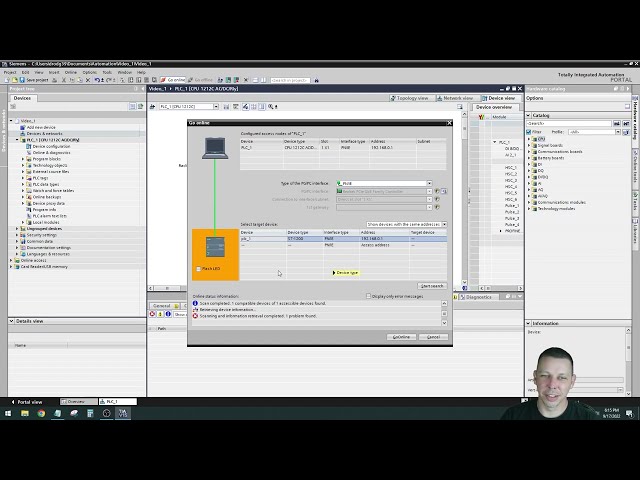Click the search up icon in hardware catalog
The height and width of the screenshot is (480, 640).
click(626, 123)
